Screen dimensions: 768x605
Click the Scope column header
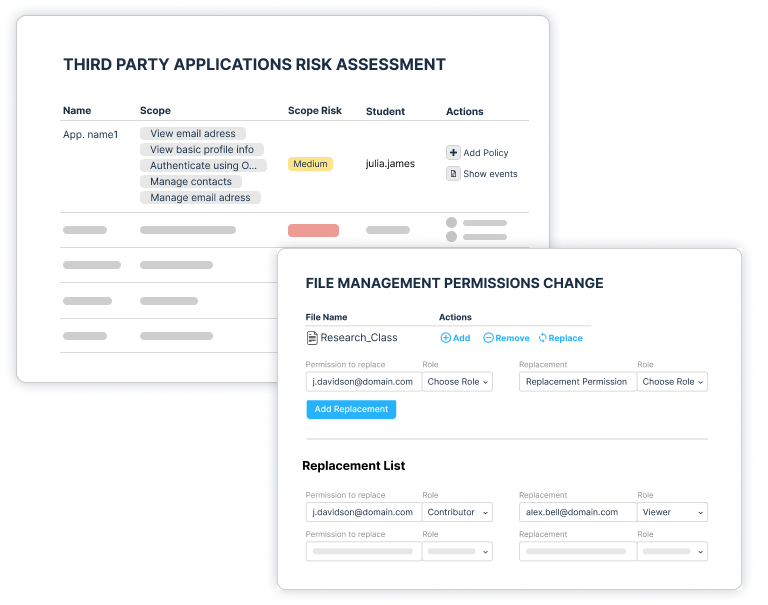point(155,111)
